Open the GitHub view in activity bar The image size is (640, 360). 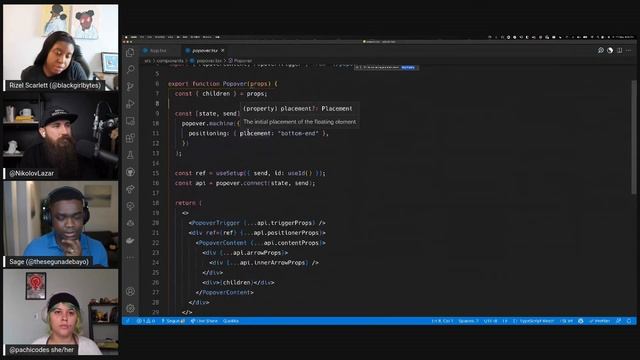[130, 172]
